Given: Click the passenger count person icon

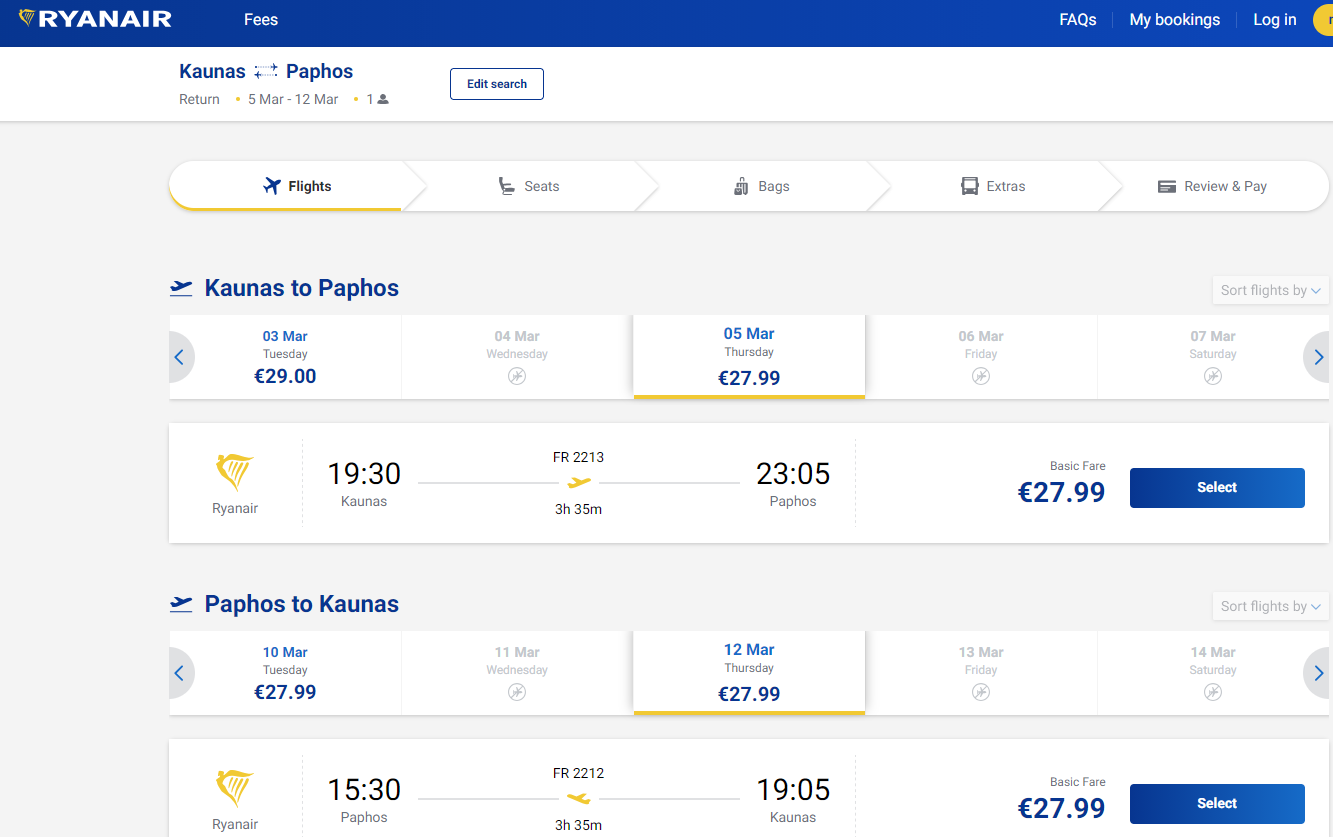Looking at the screenshot, I should [383, 99].
